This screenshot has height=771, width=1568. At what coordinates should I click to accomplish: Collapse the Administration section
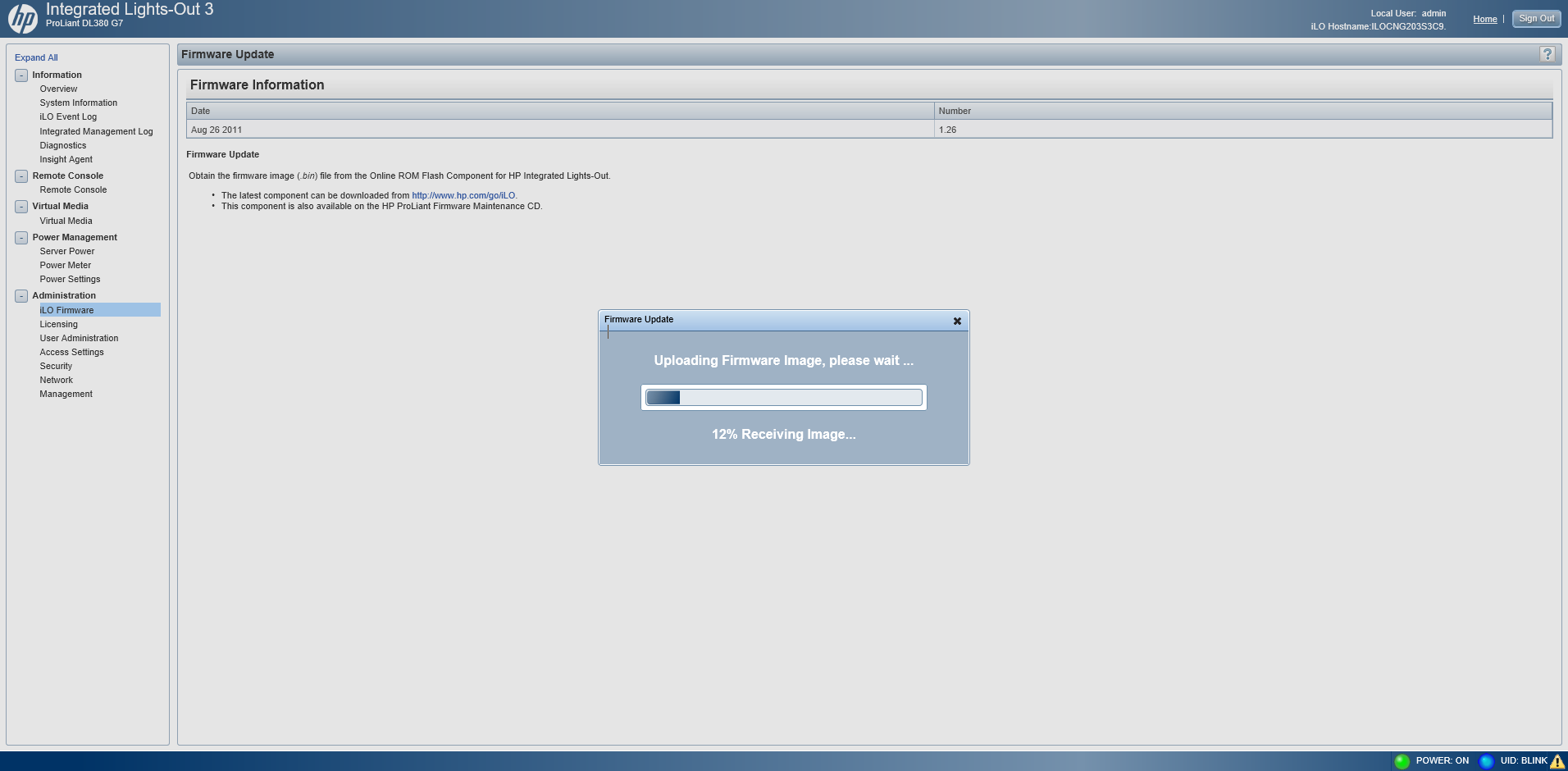click(21, 296)
